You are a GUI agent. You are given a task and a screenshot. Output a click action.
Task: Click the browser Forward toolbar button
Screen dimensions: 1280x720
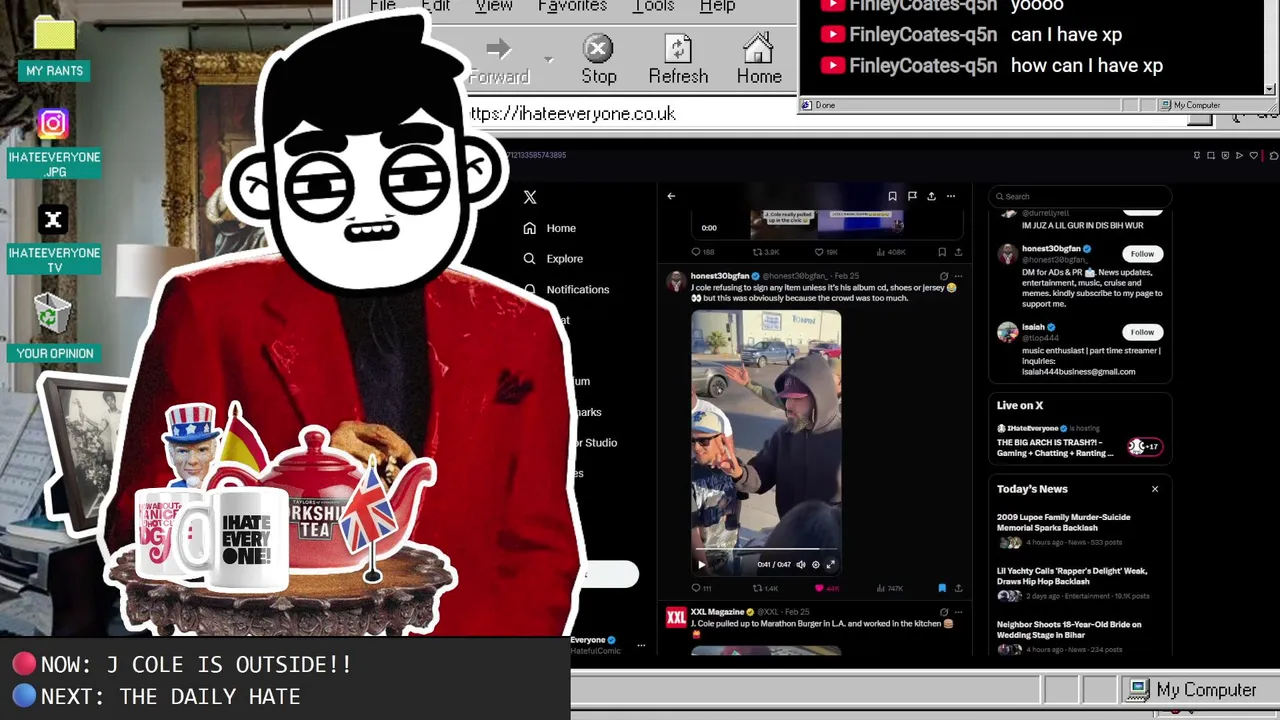pyautogui.click(x=499, y=61)
